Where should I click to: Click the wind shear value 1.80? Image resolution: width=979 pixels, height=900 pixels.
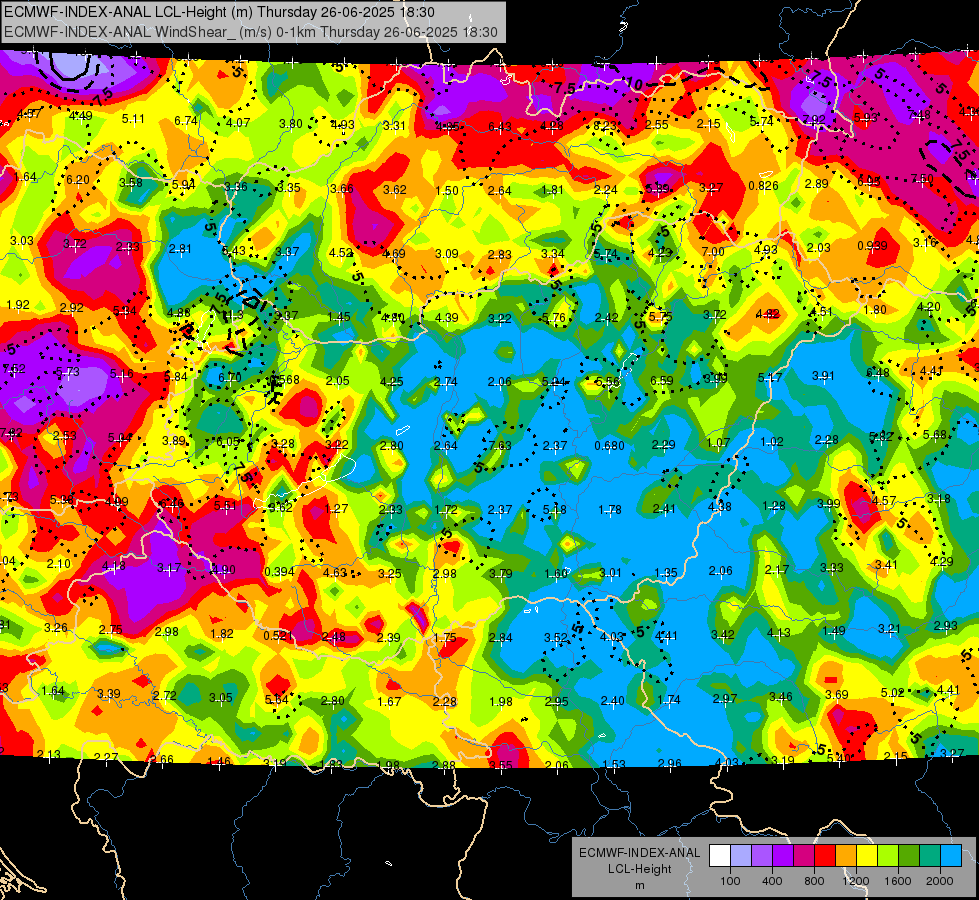(875, 309)
